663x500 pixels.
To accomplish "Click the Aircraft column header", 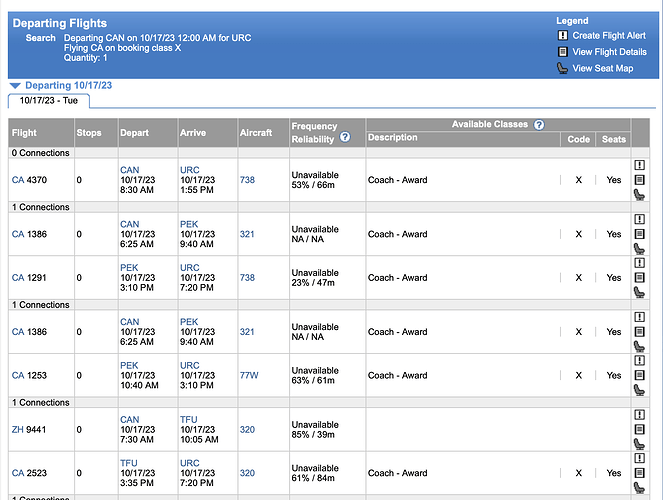I will pyautogui.click(x=256, y=133).
